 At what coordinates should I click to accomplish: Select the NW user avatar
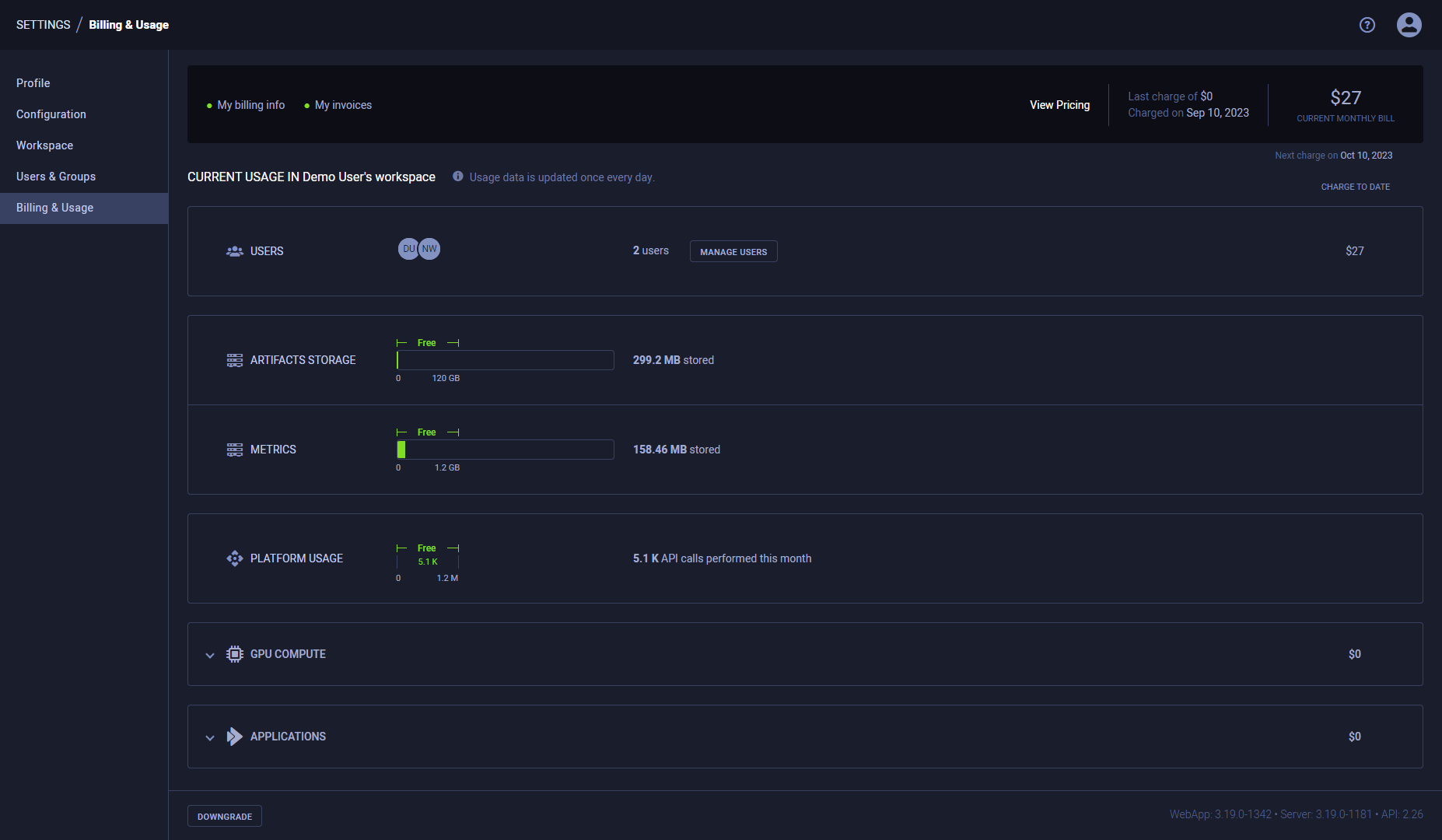pos(429,249)
